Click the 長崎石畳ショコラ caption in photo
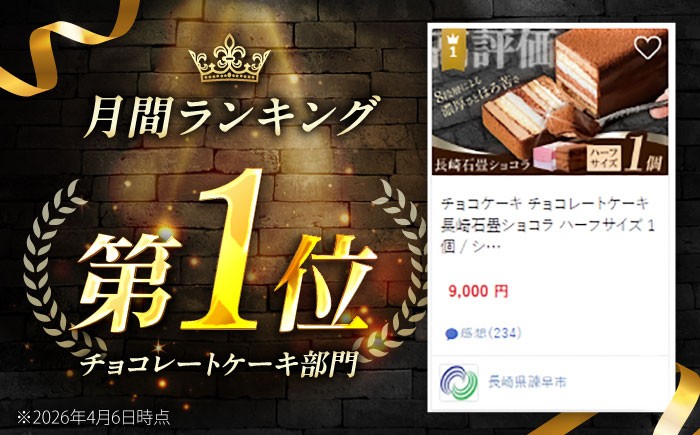 [x=482, y=165]
